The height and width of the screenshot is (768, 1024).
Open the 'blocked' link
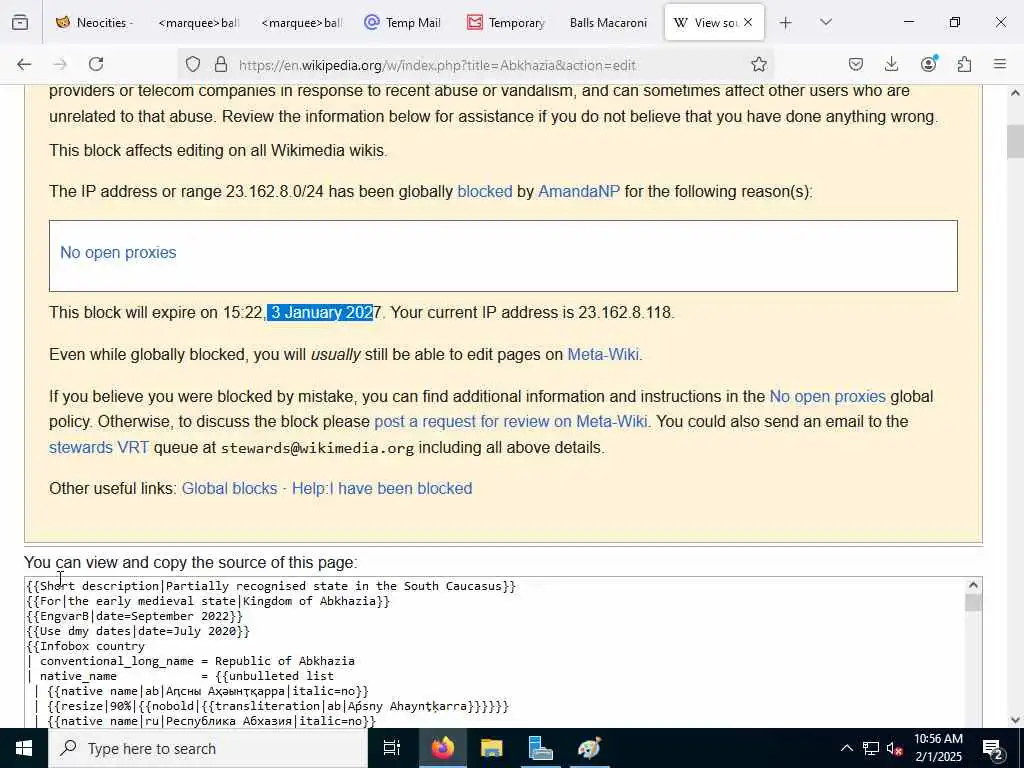pos(485,191)
